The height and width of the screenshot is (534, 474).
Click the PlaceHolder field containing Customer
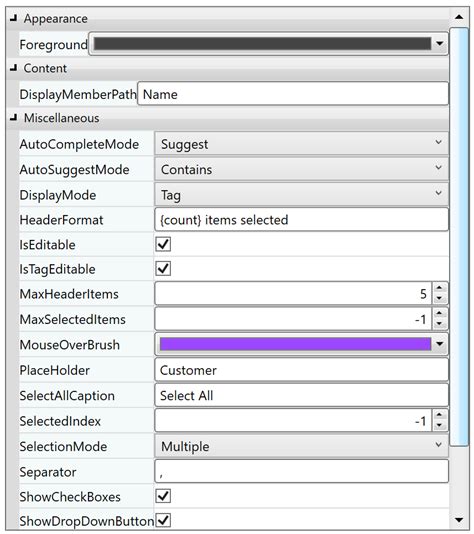(301, 370)
